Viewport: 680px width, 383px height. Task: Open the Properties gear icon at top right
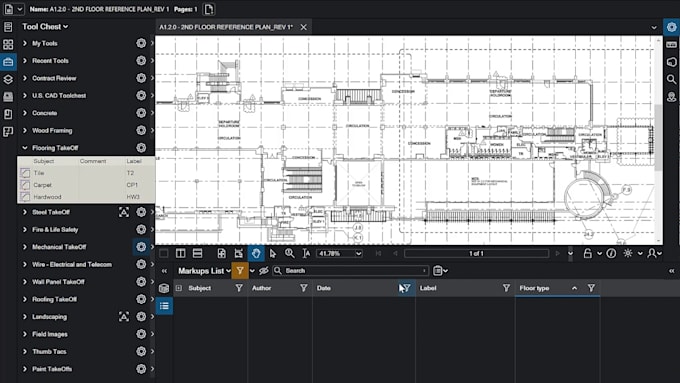pos(671,27)
